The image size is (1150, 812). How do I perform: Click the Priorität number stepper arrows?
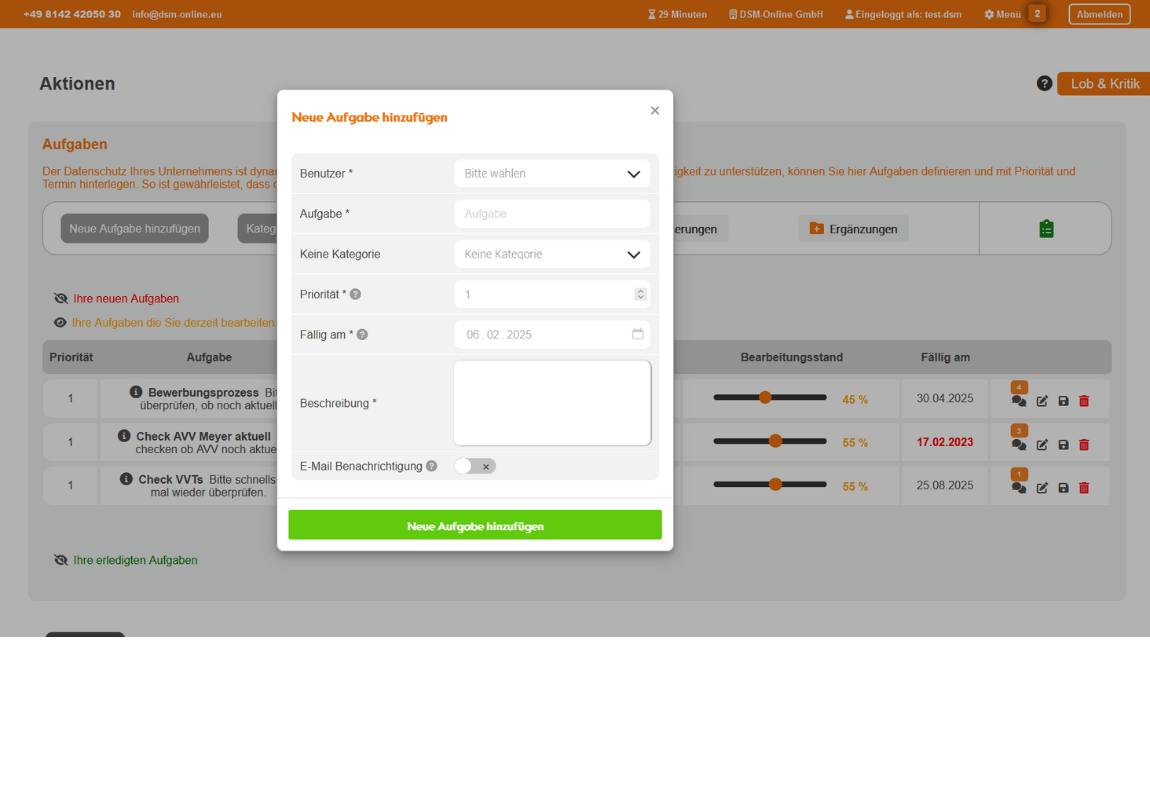point(640,294)
